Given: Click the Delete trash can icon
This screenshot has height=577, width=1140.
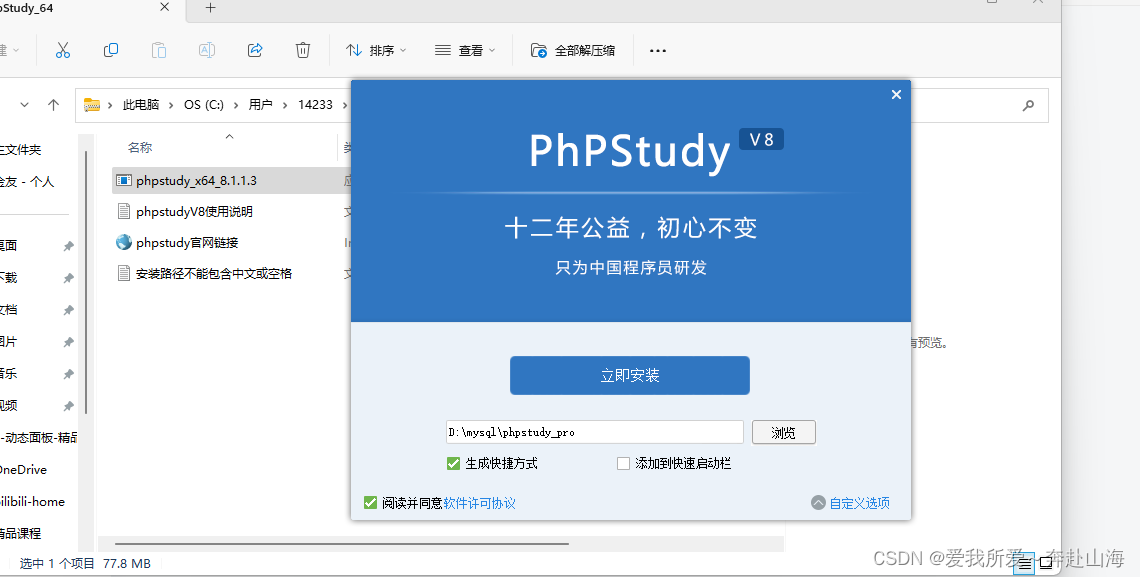Looking at the screenshot, I should point(303,50).
